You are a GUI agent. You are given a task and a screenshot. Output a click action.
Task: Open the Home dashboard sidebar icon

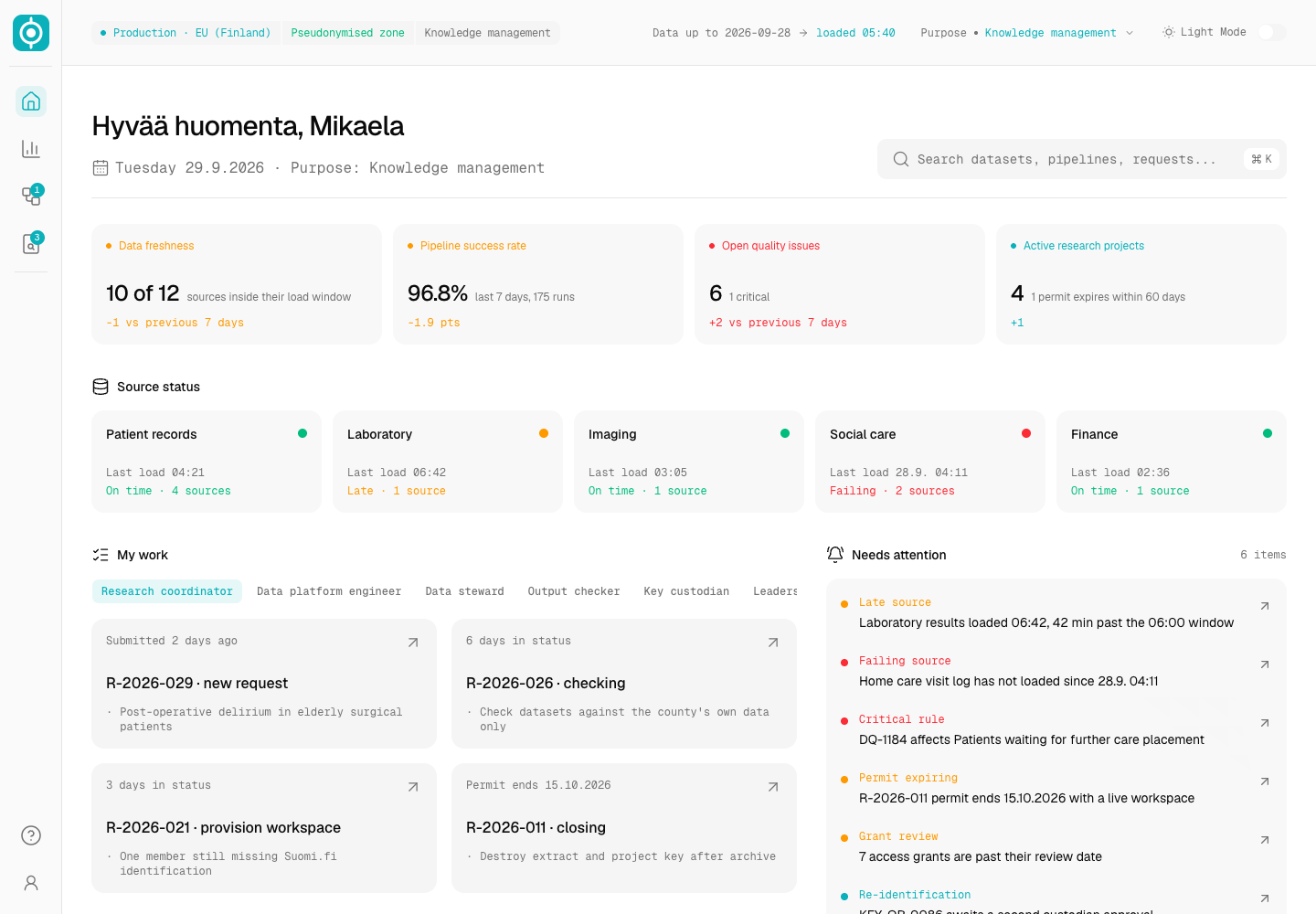(31, 101)
